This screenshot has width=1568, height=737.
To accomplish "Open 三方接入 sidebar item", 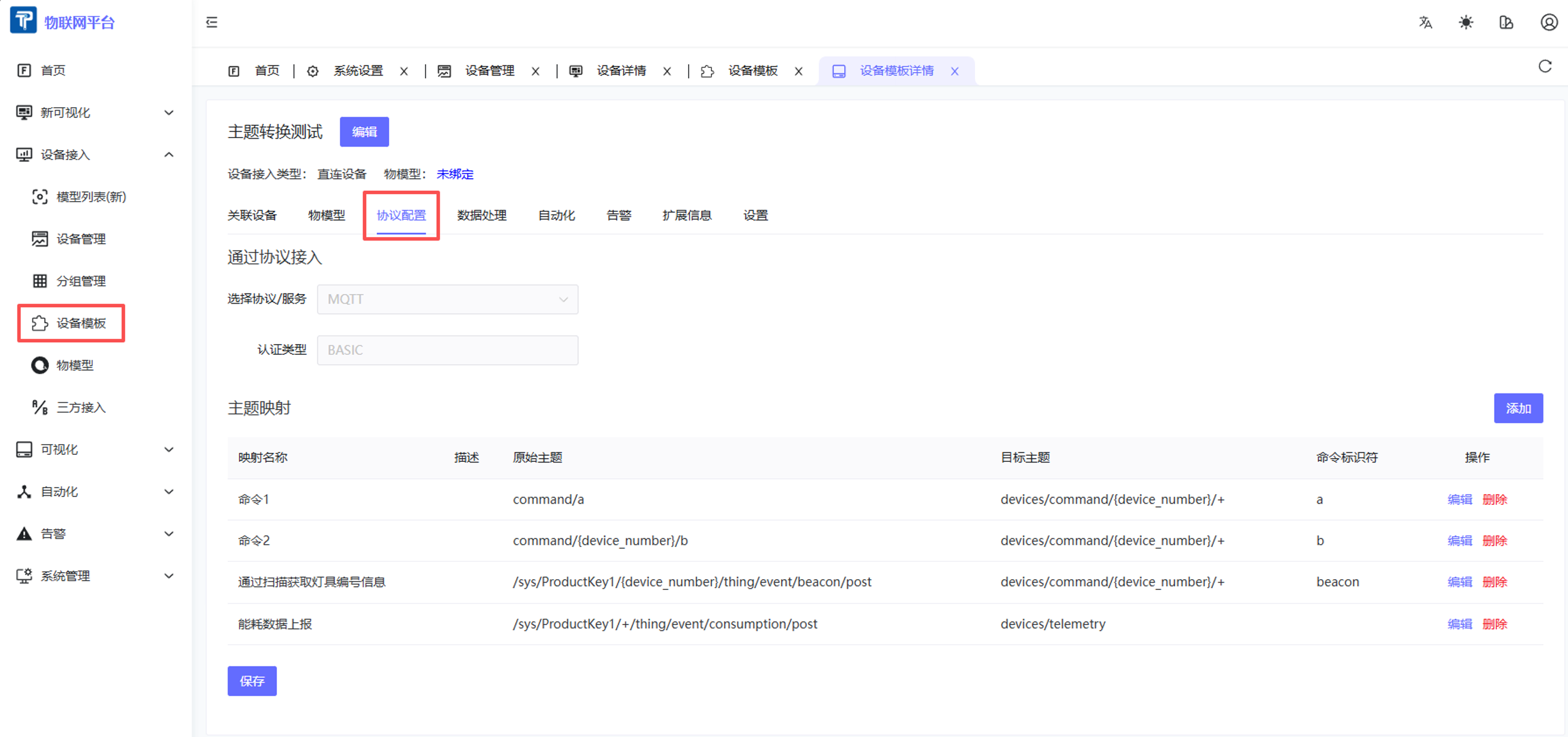I will click(80, 407).
